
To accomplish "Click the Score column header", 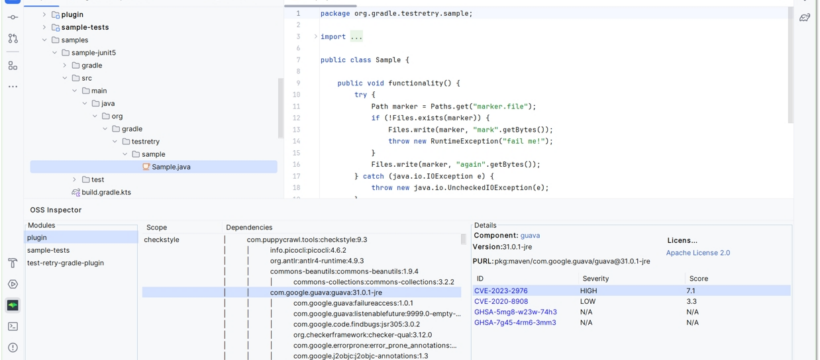I will tap(698, 279).
